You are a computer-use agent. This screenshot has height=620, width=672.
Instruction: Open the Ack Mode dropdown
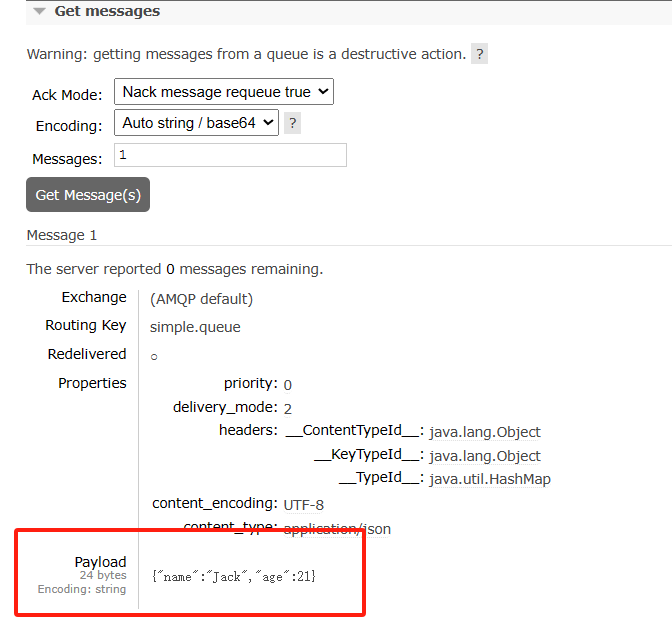[223, 92]
